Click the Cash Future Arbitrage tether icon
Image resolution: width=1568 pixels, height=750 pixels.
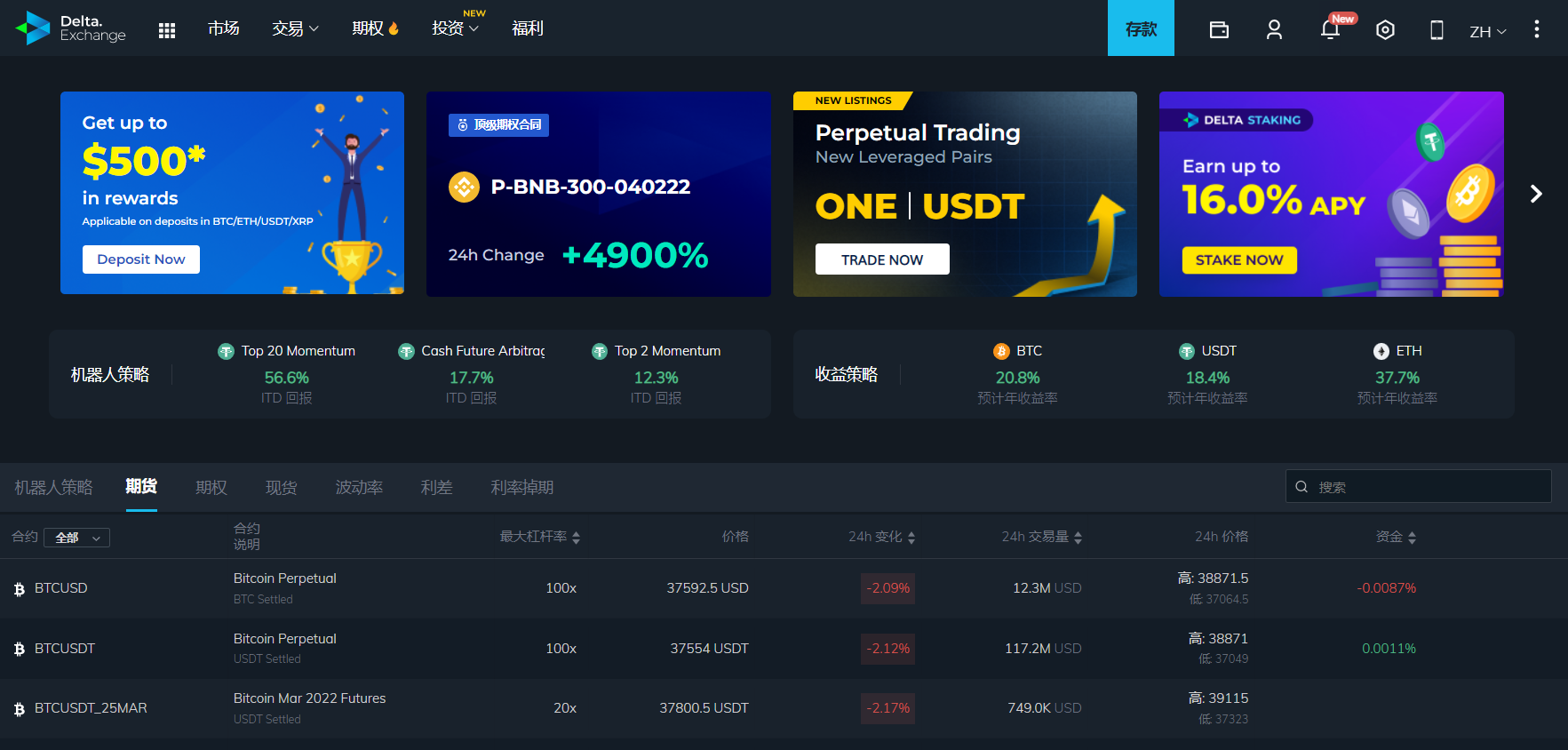[x=406, y=352]
